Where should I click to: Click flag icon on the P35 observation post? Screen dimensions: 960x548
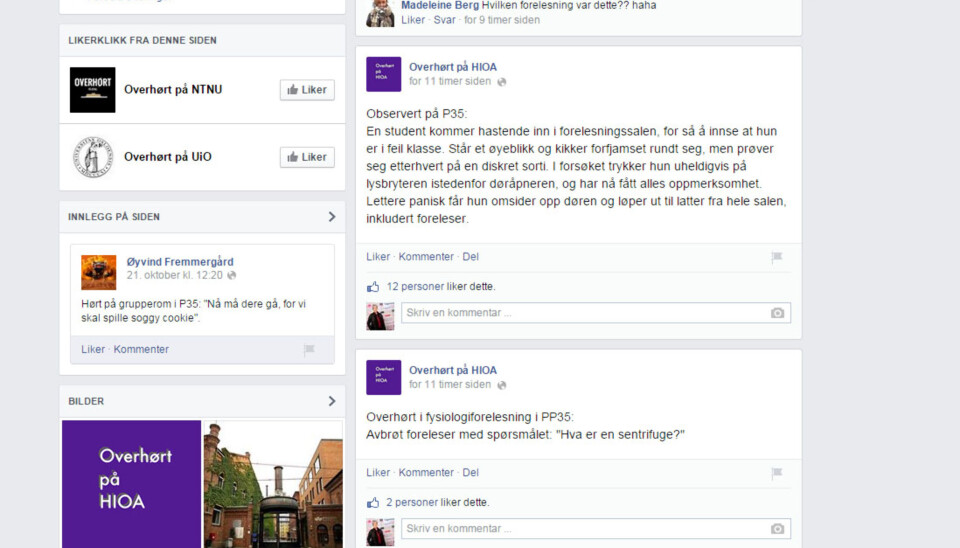776,258
